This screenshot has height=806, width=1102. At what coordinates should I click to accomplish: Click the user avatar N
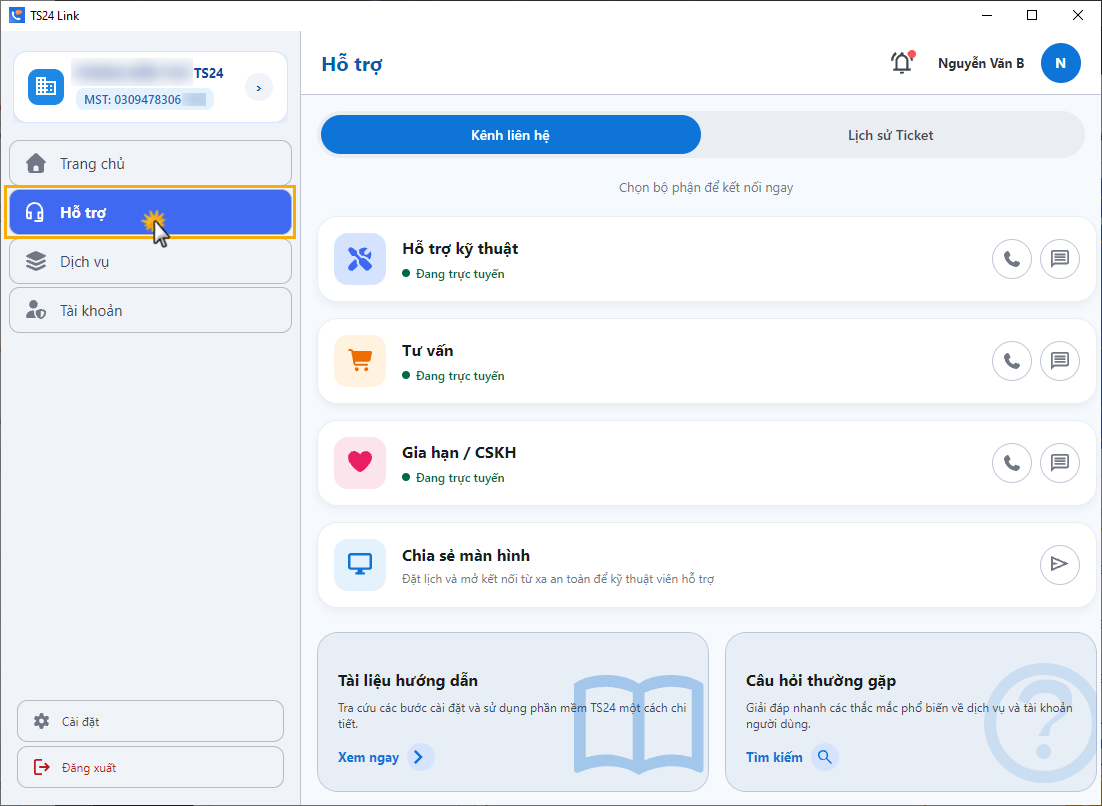coord(1060,63)
